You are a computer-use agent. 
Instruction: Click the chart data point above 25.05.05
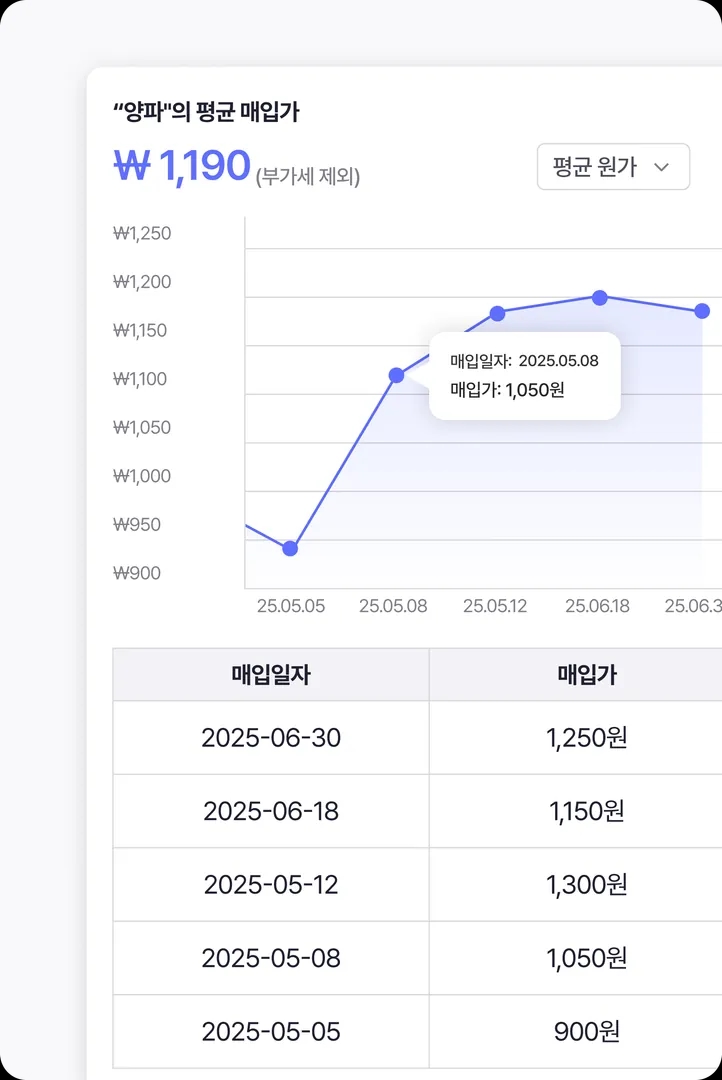(x=290, y=548)
